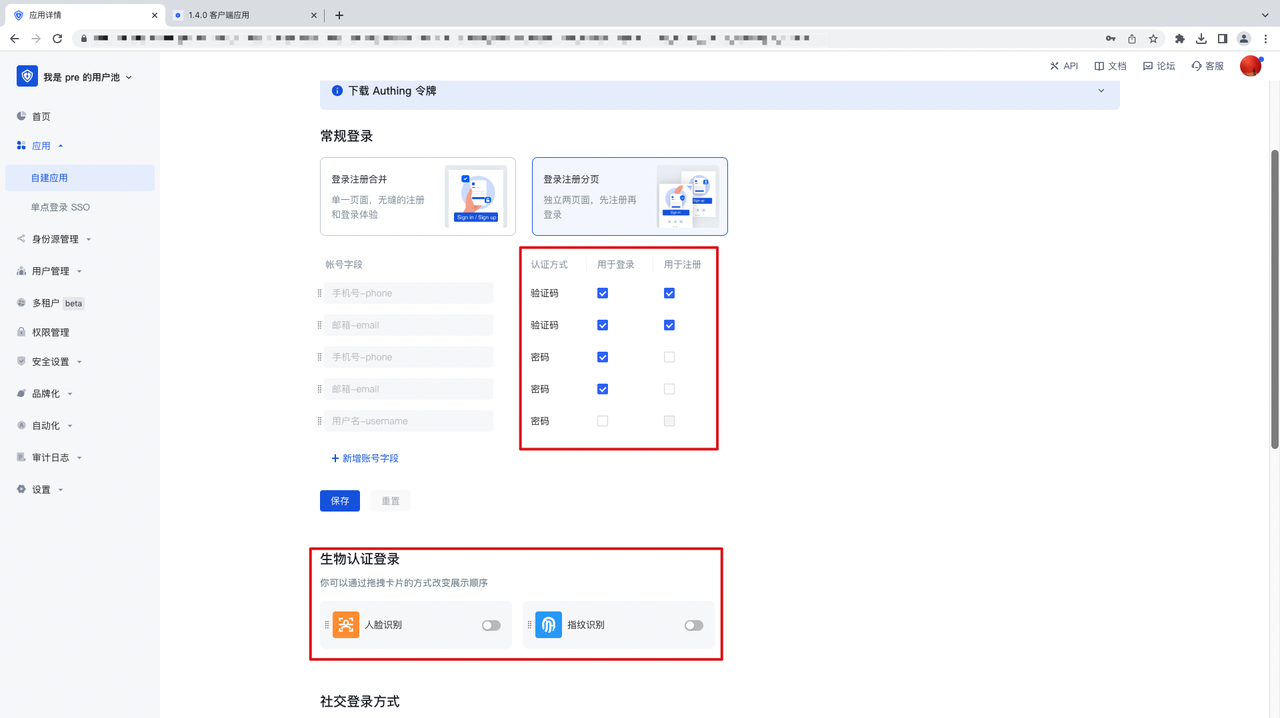Screen dimensions: 1280x718
Task: Click the user pool shield logo
Action: 27,75
